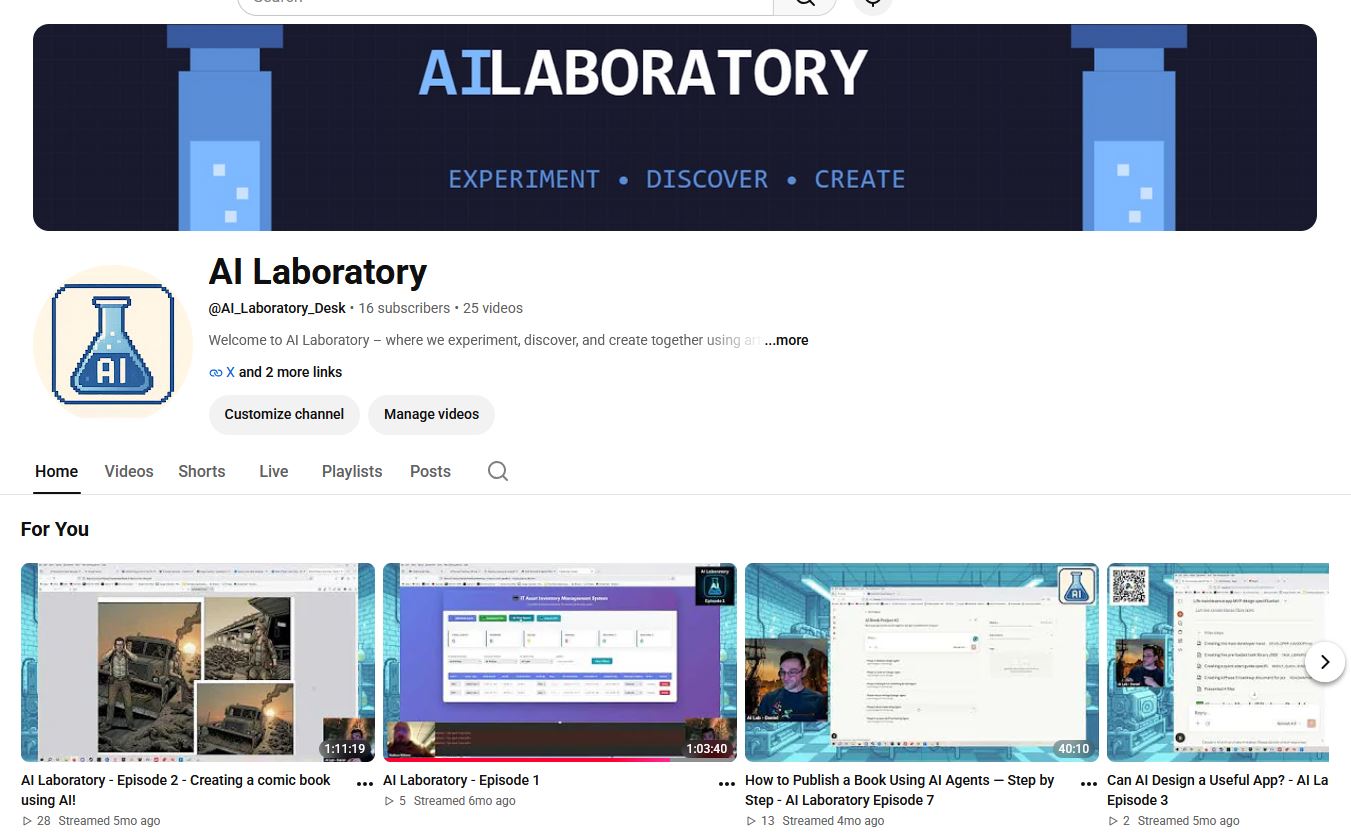Image resolution: width=1351 pixels, height=839 pixels.
Task: Click the 40:10 duration badge
Action: click(x=1073, y=748)
